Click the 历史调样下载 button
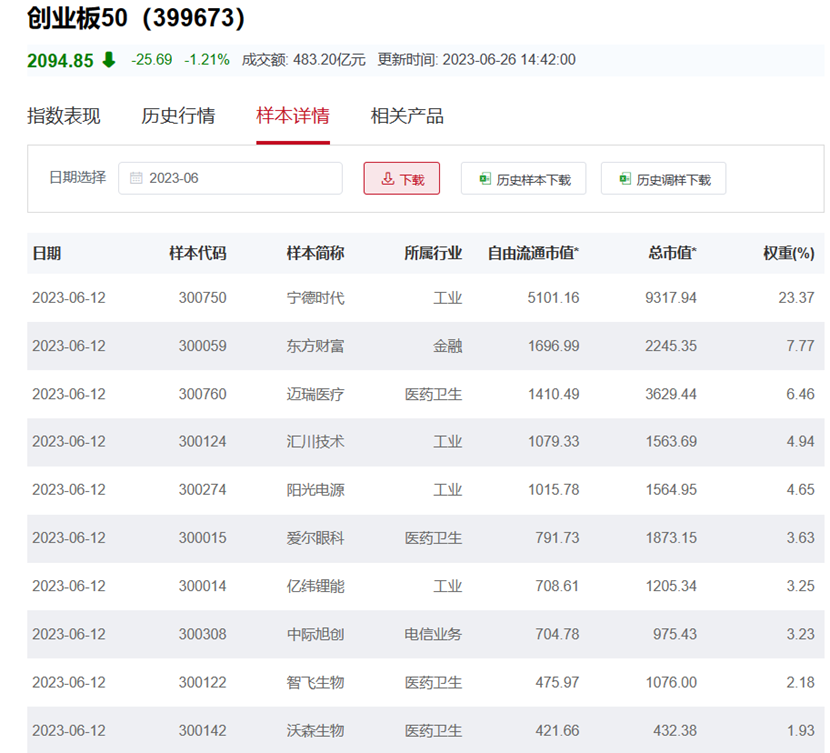 tap(663, 179)
